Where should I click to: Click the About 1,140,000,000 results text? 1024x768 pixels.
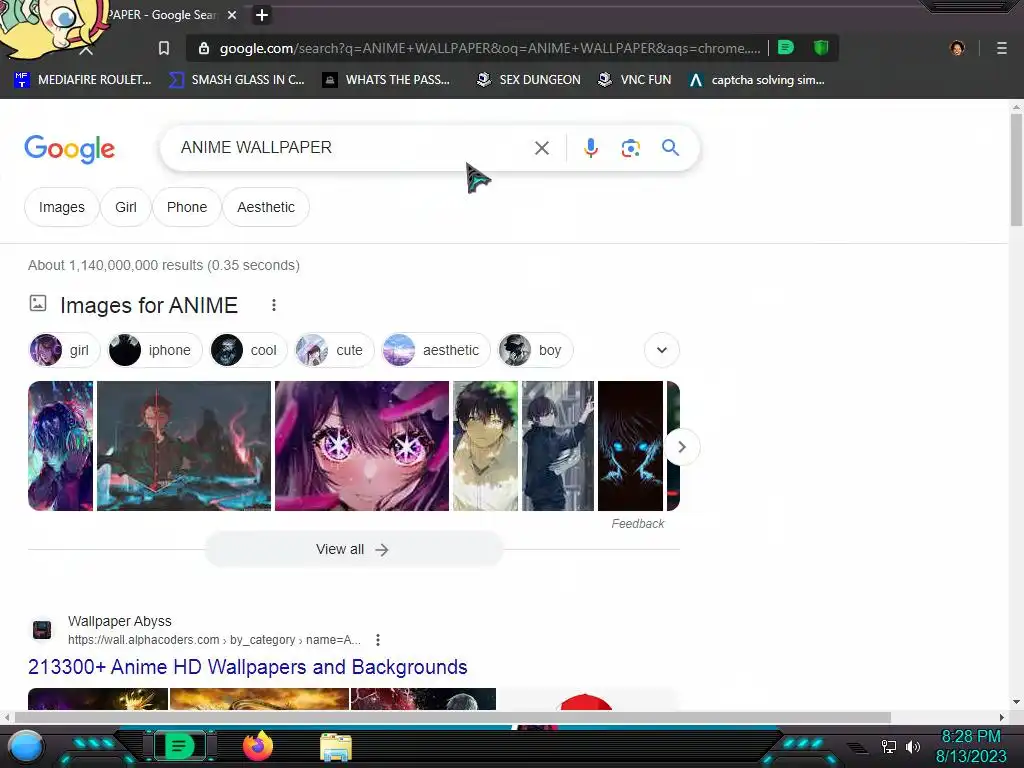(164, 265)
